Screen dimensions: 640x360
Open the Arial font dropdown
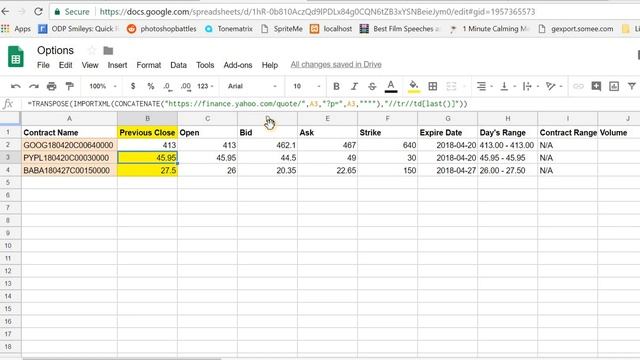[x=252, y=86]
